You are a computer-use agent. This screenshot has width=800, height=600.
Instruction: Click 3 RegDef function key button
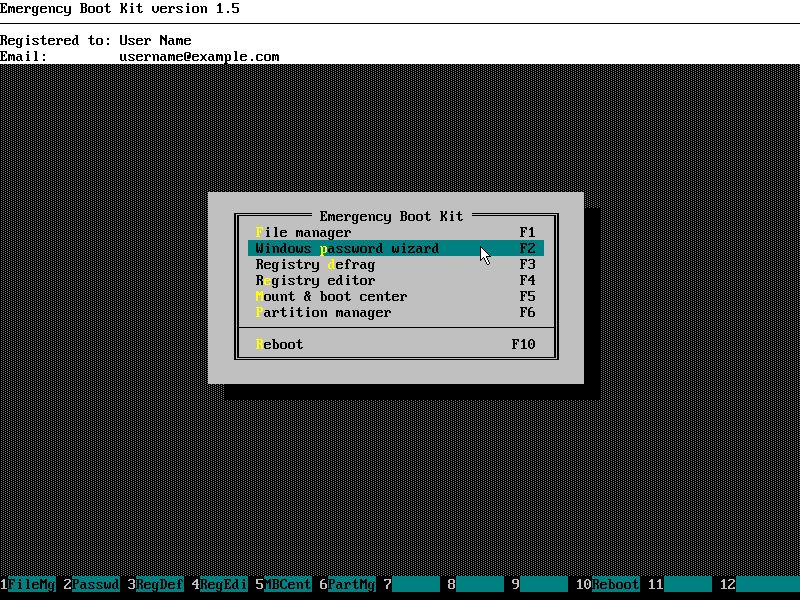(156, 584)
